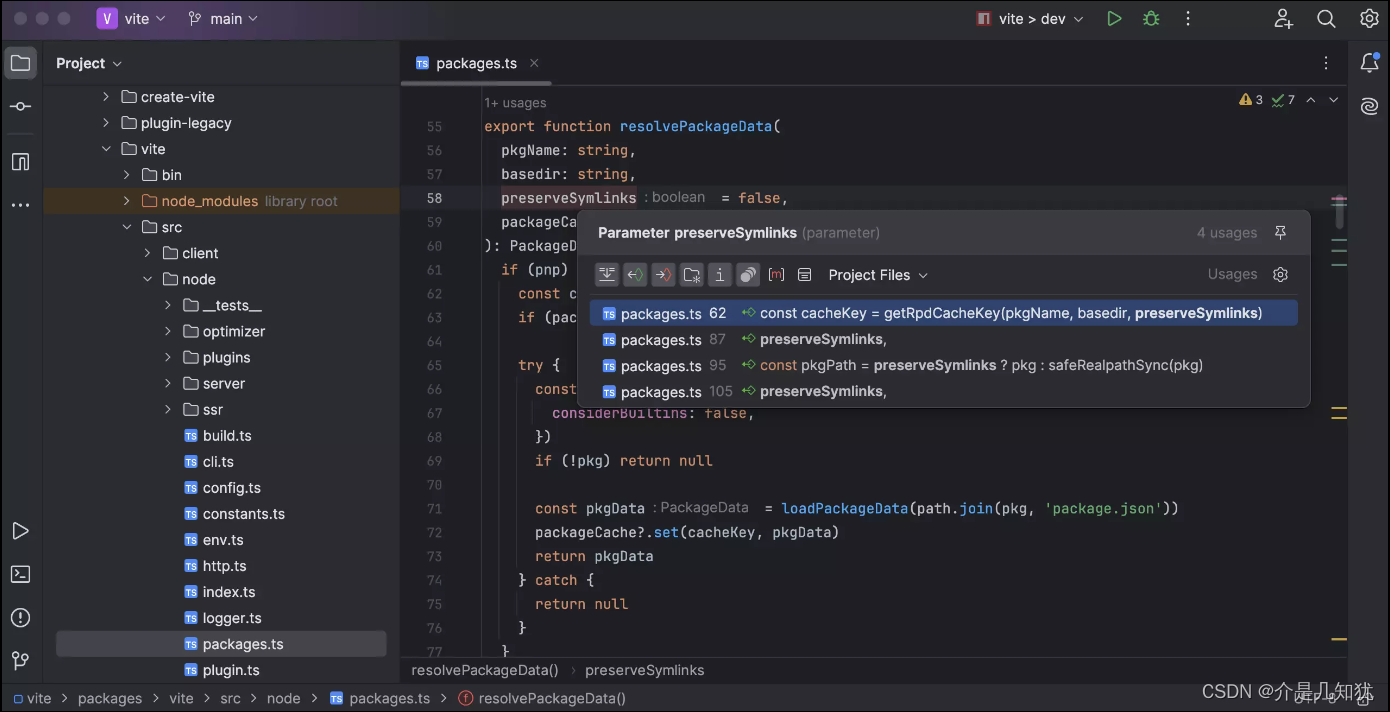The image size is (1390, 712).
Task: Open the Structure tool window icon
Action: 20,162
